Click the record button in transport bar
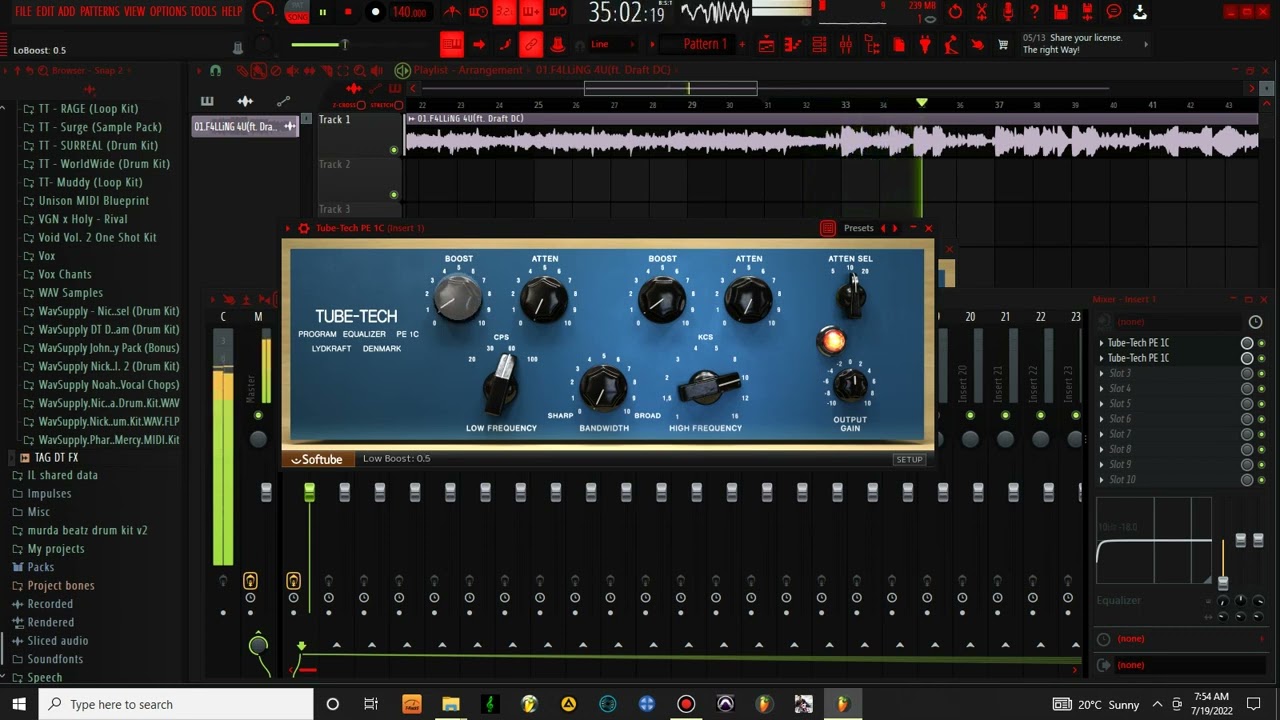1280x720 pixels. click(x=375, y=12)
